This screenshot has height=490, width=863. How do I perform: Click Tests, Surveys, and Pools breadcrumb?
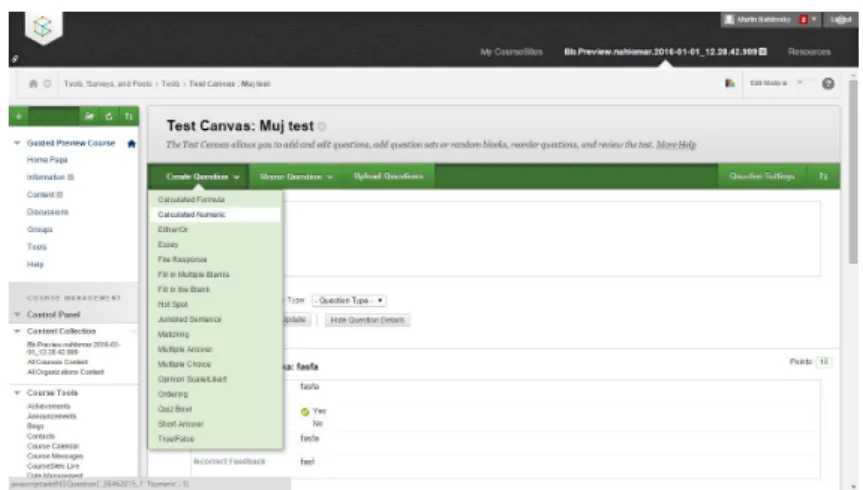[108, 84]
